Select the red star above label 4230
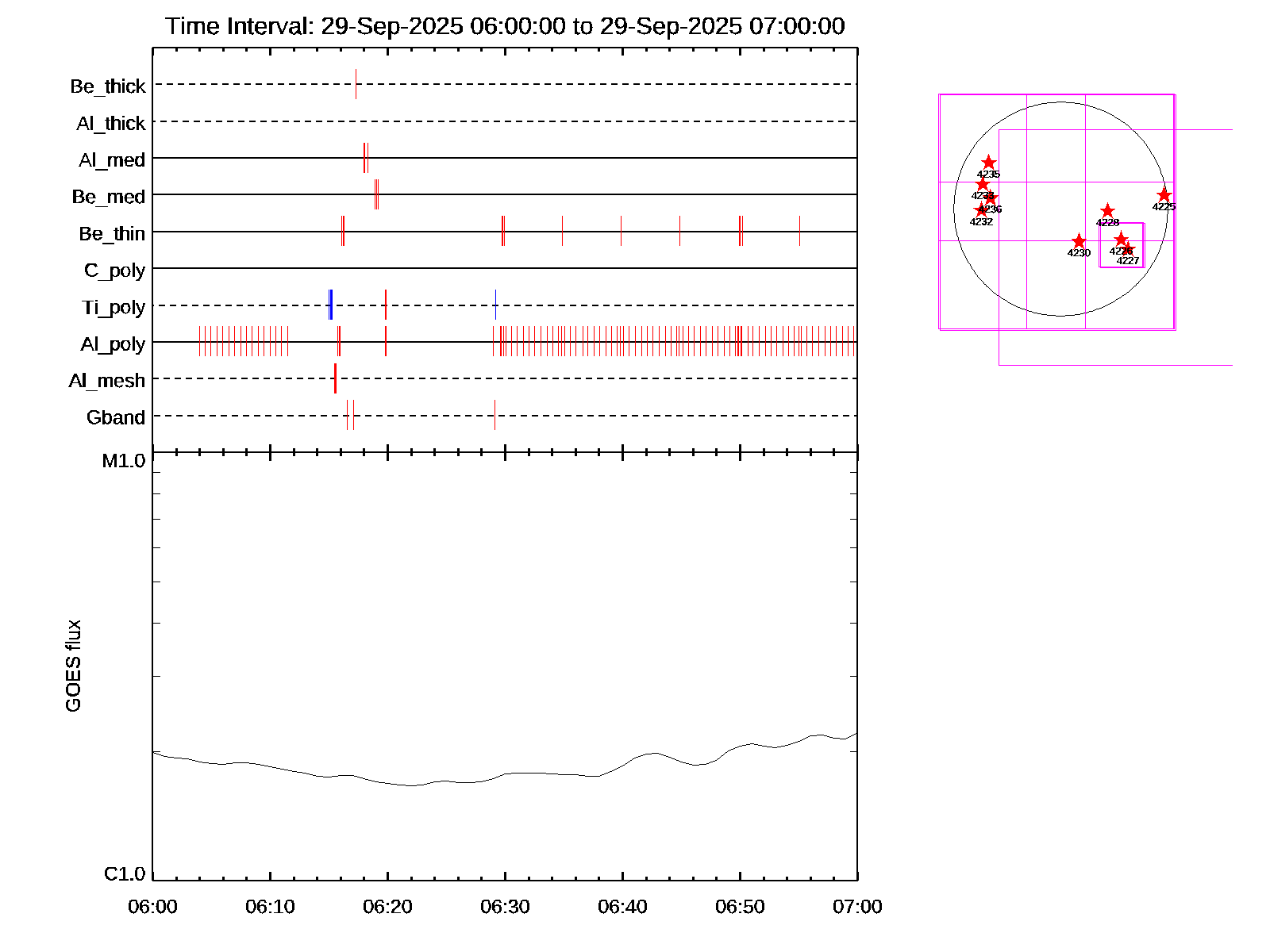The height and width of the screenshot is (952, 1270). (x=1079, y=241)
